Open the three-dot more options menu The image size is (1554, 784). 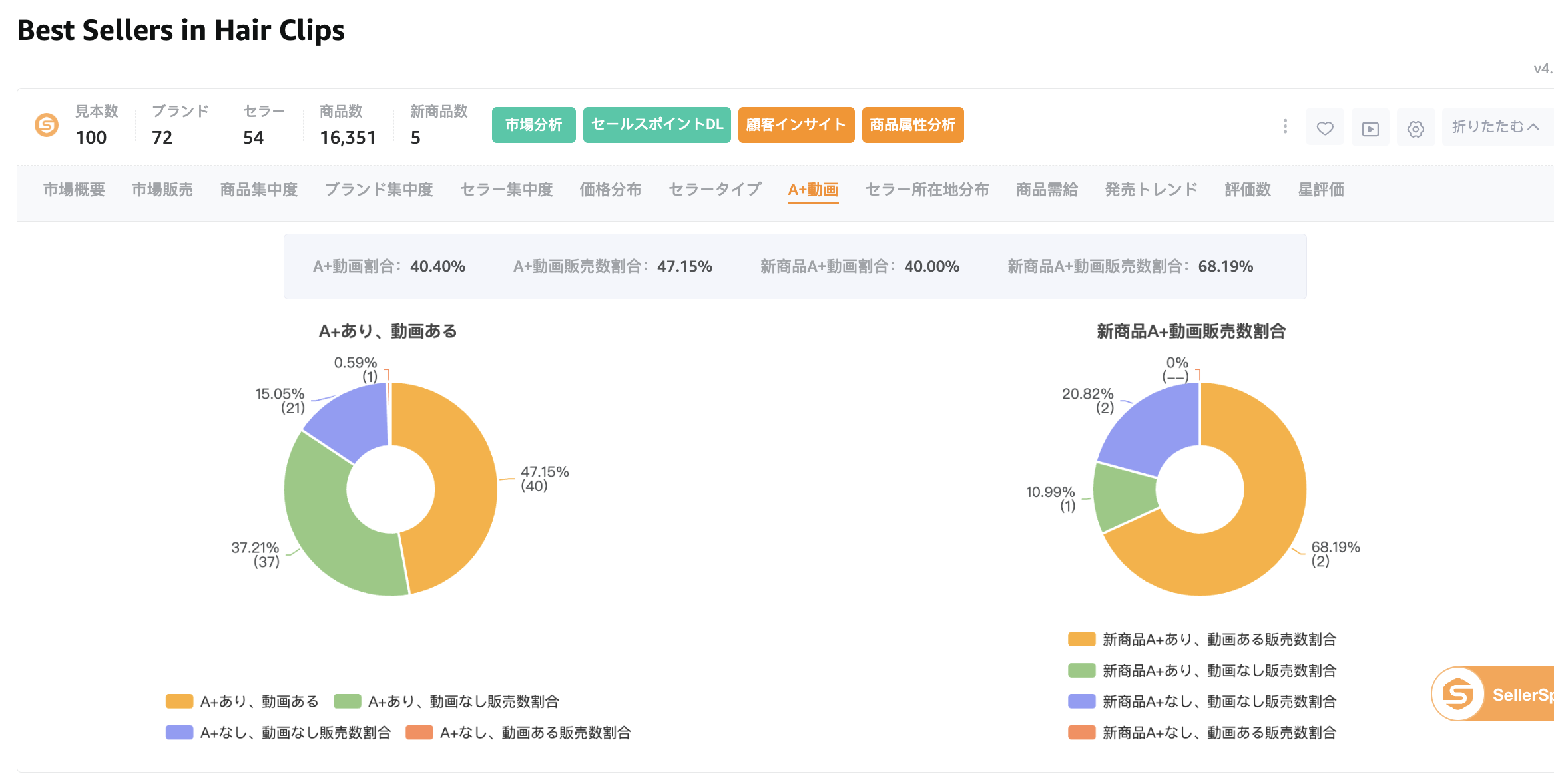tap(1285, 126)
